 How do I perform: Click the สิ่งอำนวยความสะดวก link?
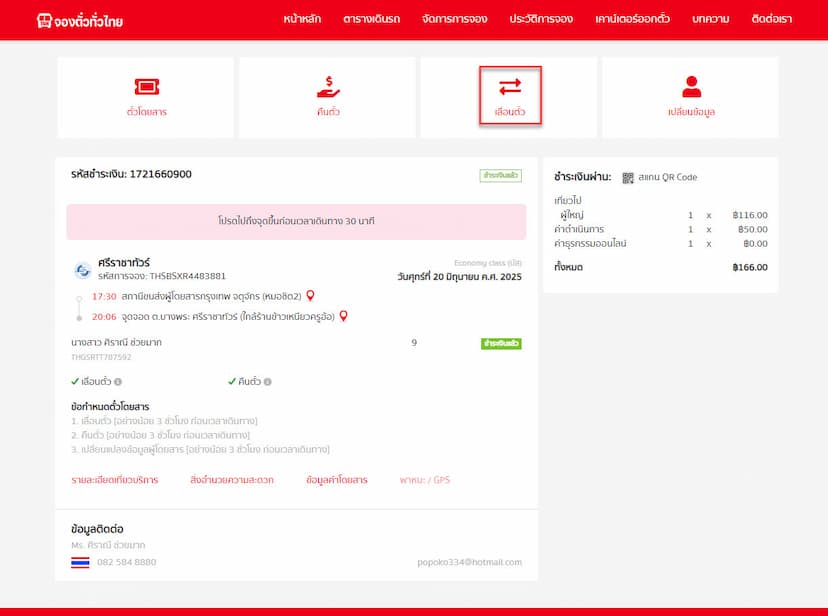(231, 480)
